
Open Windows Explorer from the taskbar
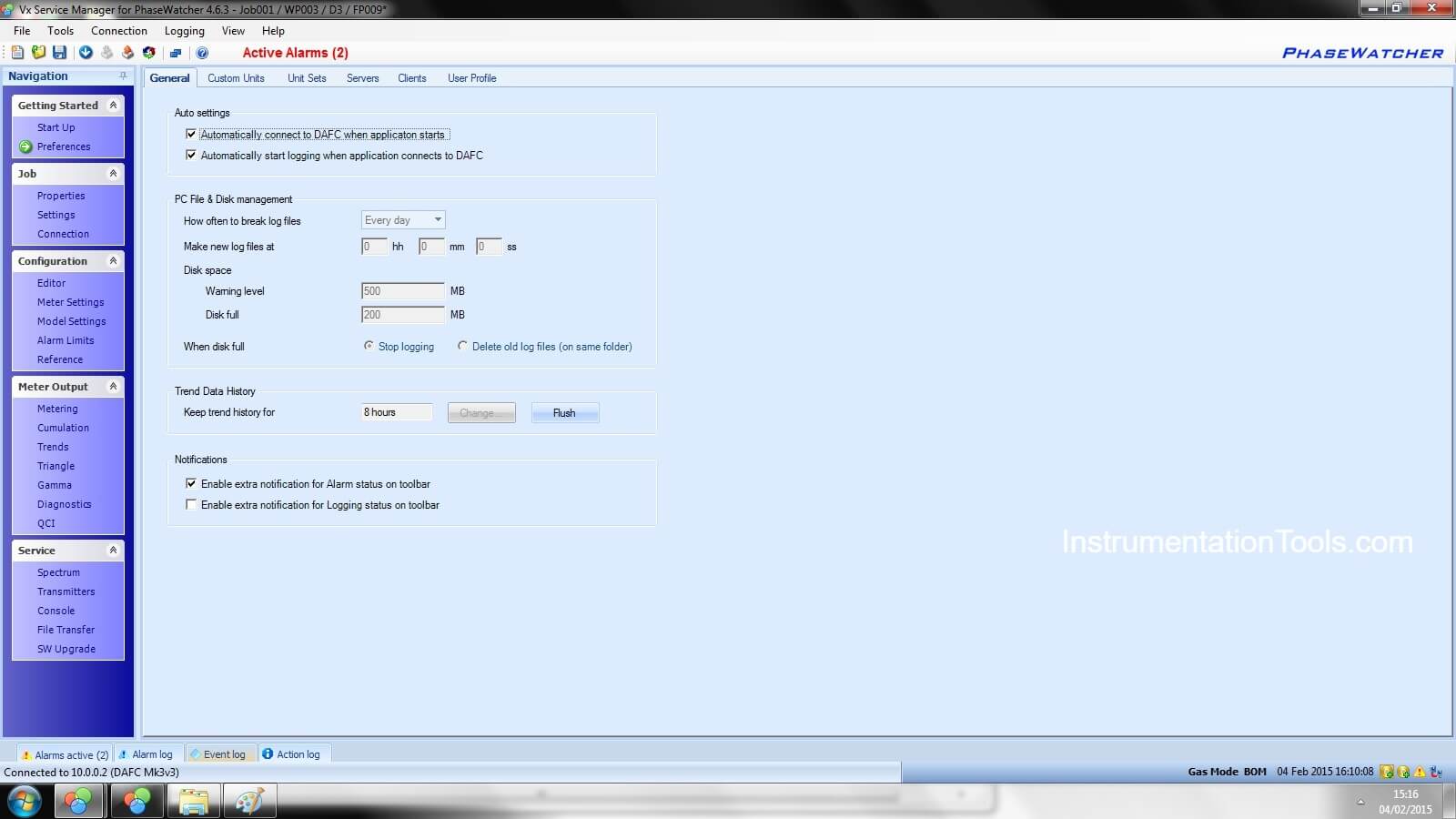(193, 802)
